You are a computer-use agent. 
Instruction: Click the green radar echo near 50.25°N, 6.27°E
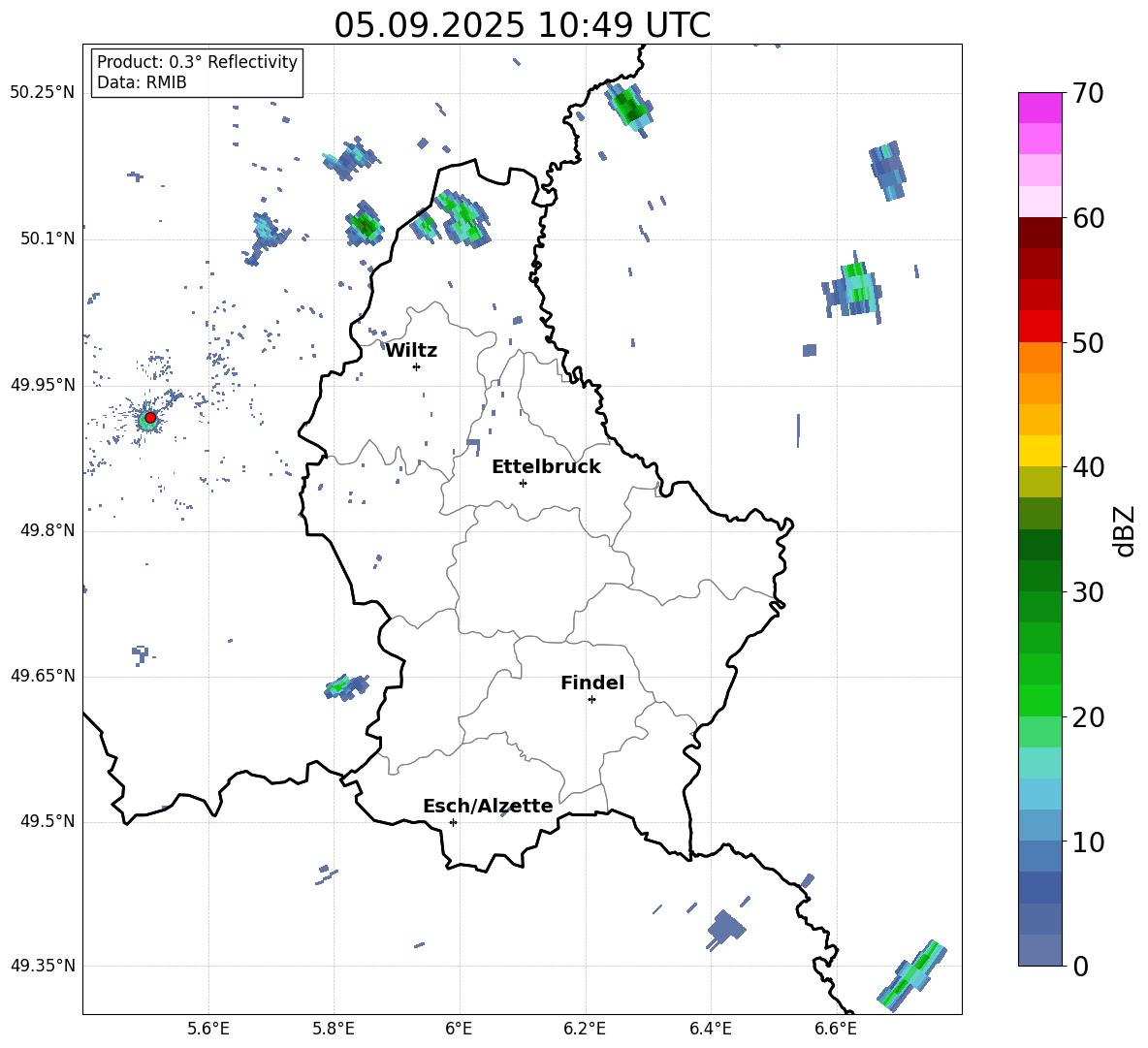[x=629, y=107]
